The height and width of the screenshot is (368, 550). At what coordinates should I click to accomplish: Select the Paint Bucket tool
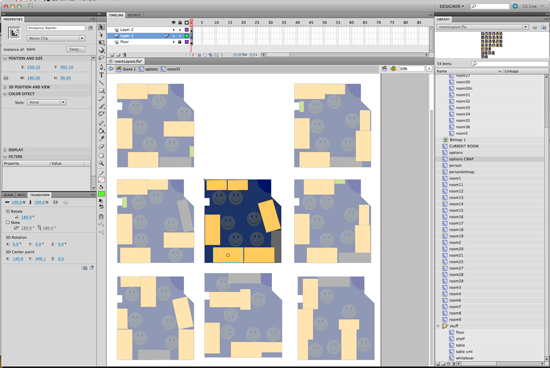[x=101, y=131]
